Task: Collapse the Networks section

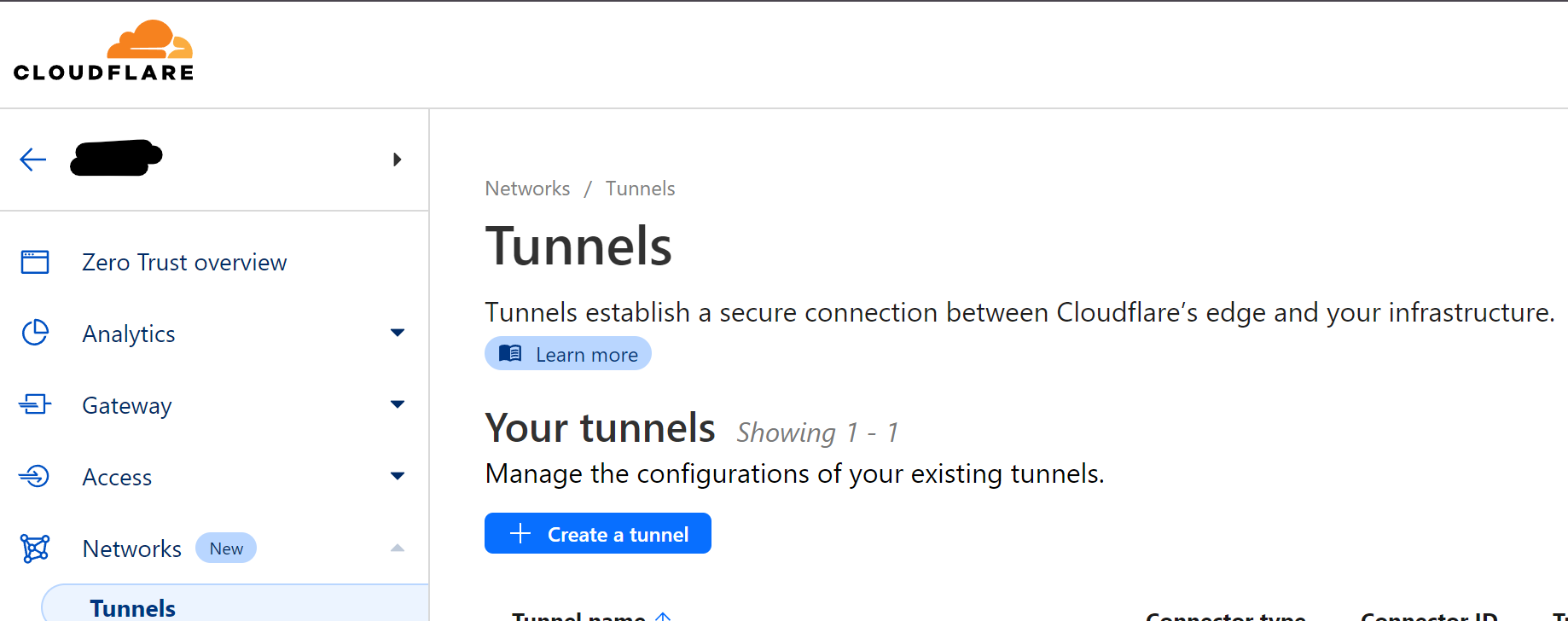Action: coord(398,548)
